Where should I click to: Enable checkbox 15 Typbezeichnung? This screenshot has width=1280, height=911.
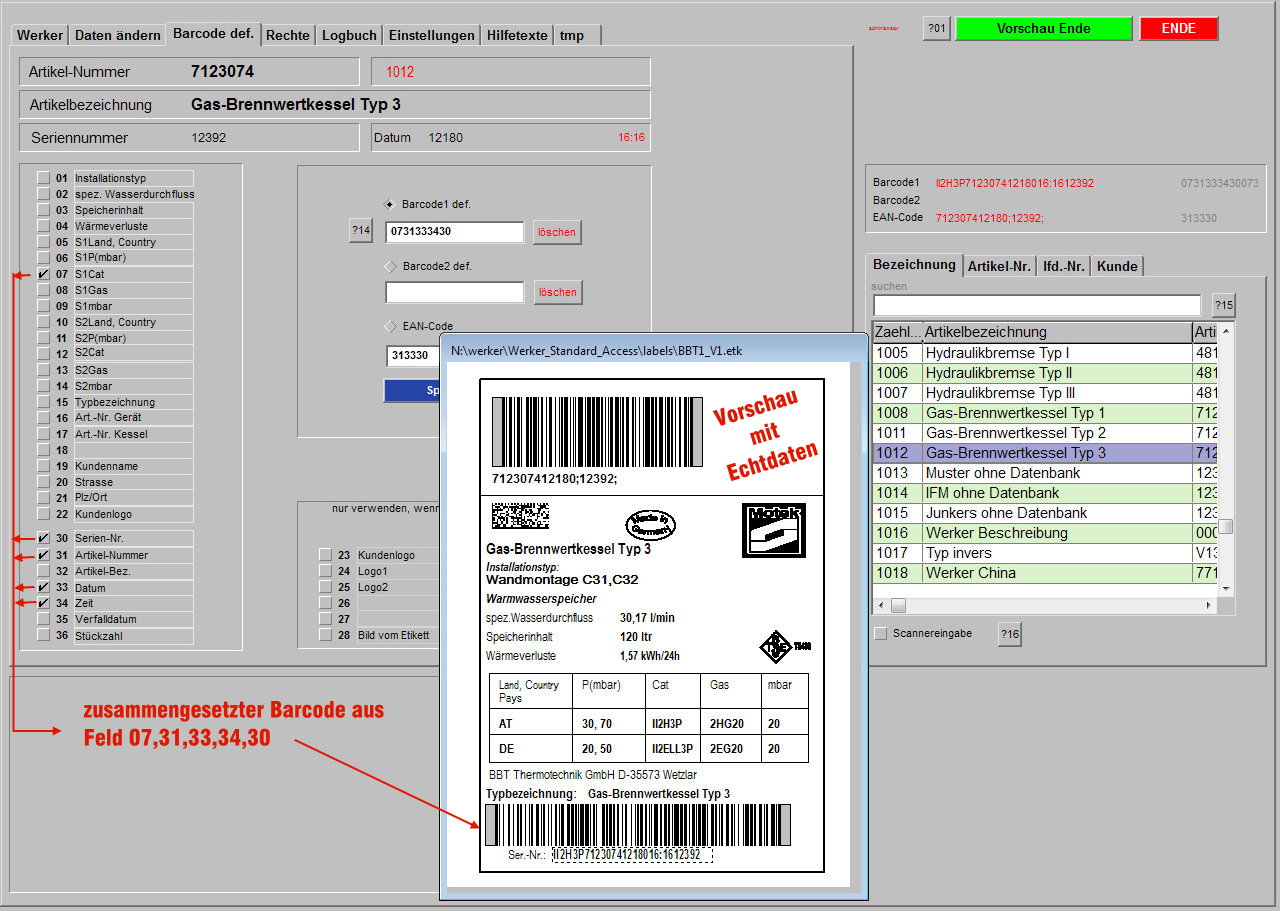43,402
